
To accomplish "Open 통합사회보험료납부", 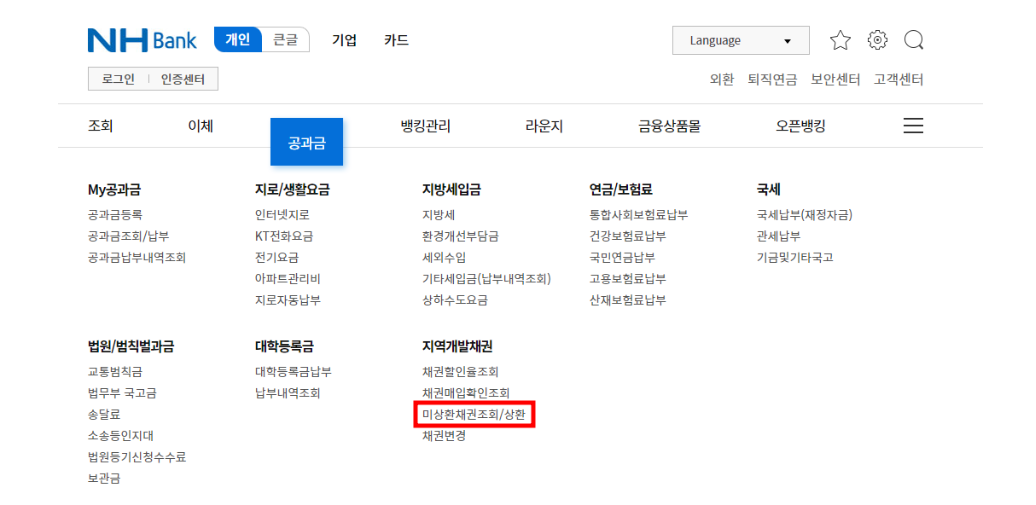I will pos(639,215).
